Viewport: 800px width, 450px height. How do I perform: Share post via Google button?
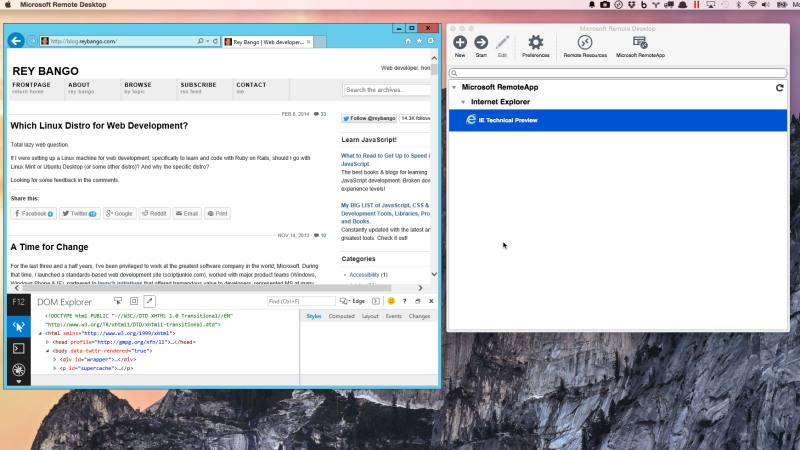pos(119,213)
